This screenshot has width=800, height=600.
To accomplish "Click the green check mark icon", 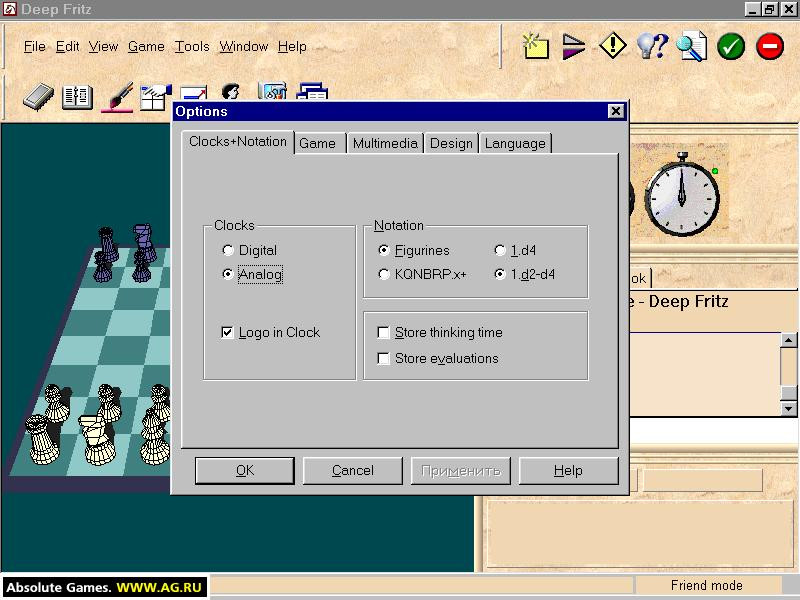I will 731,46.
